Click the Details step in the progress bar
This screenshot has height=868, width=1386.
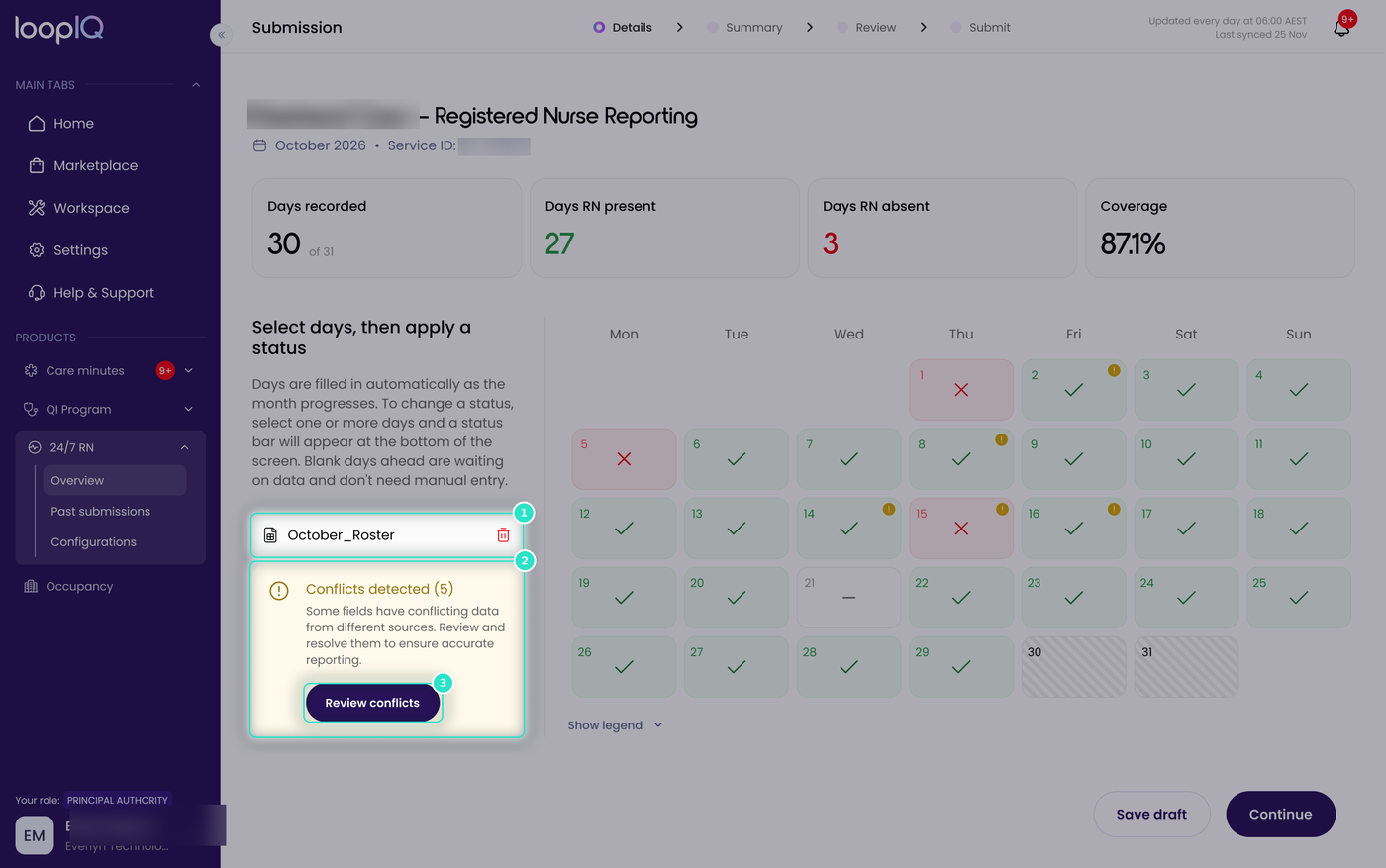(623, 28)
